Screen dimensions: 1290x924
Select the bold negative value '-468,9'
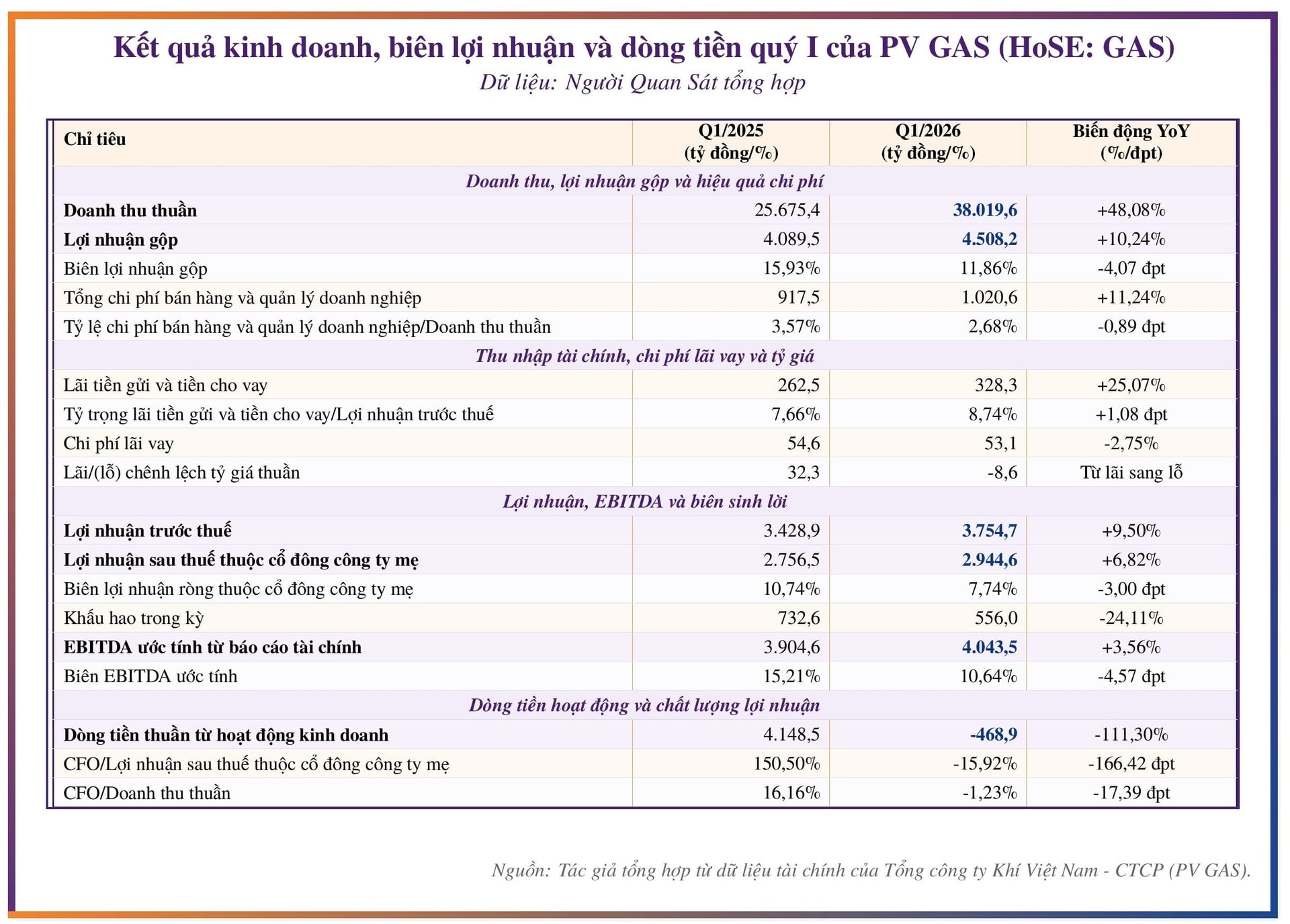pos(994,735)
